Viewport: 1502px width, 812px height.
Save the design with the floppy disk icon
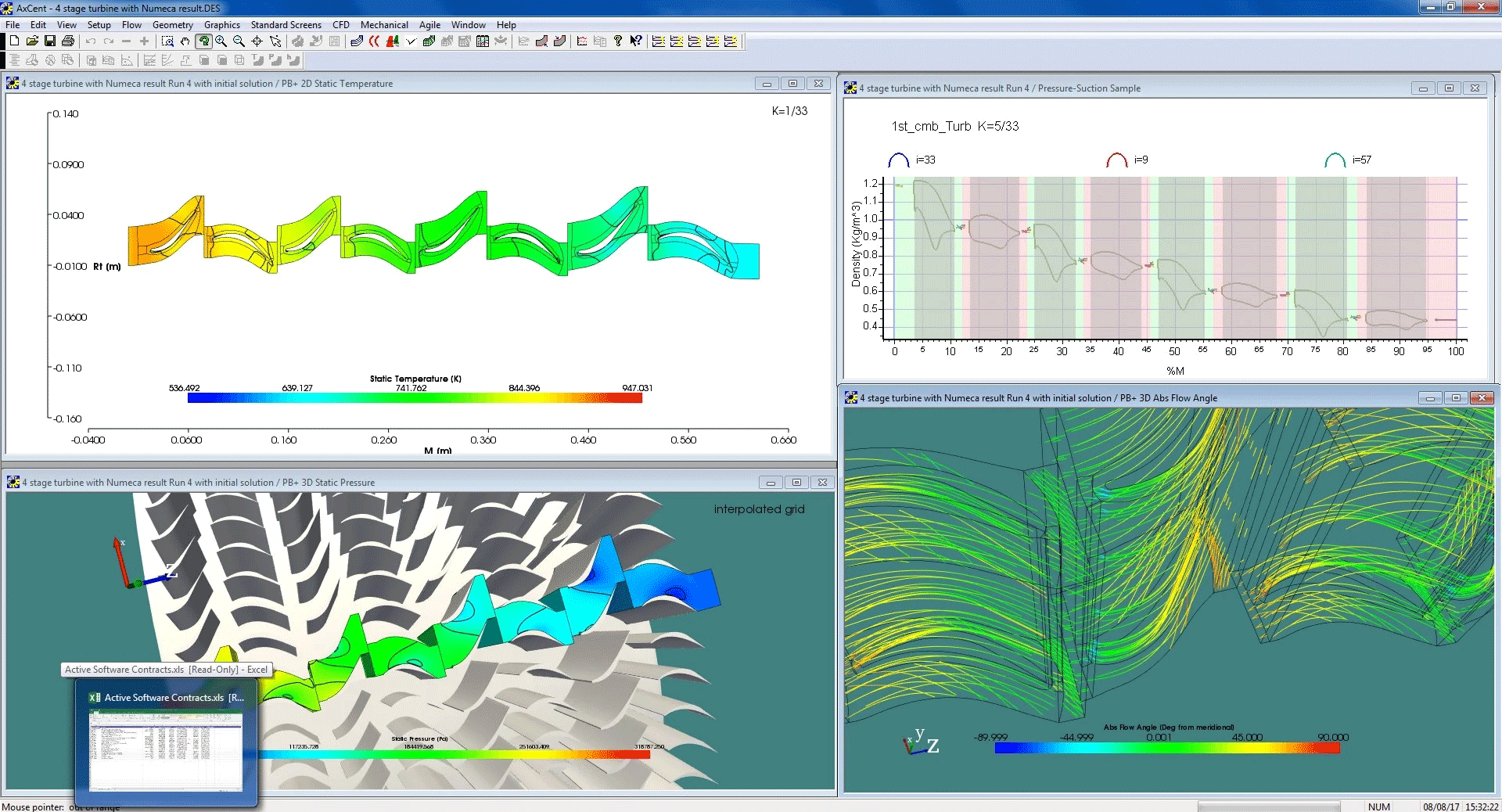click(50, 41)
